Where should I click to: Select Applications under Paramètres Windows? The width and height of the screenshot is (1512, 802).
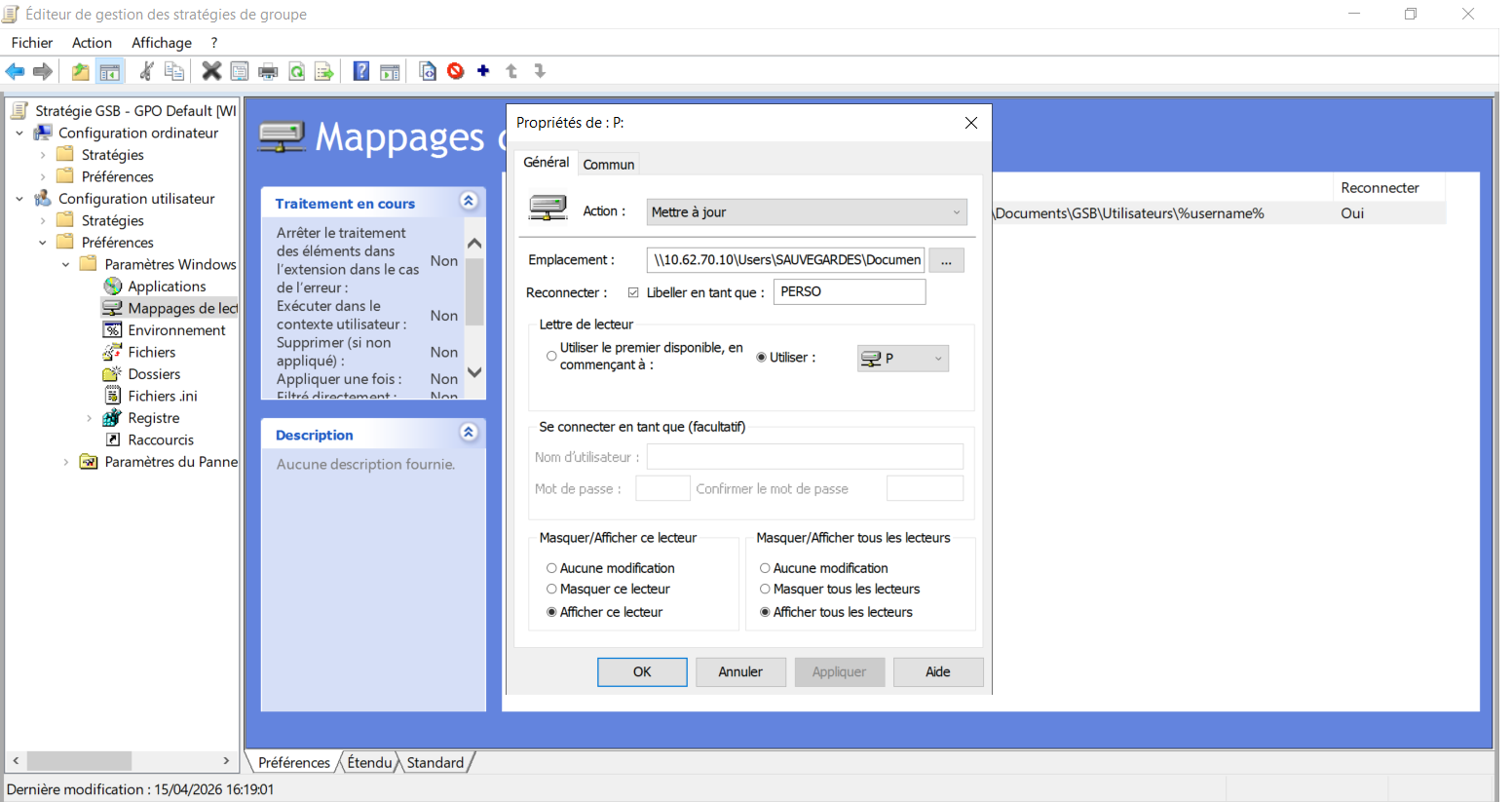[x=167, y=286]
